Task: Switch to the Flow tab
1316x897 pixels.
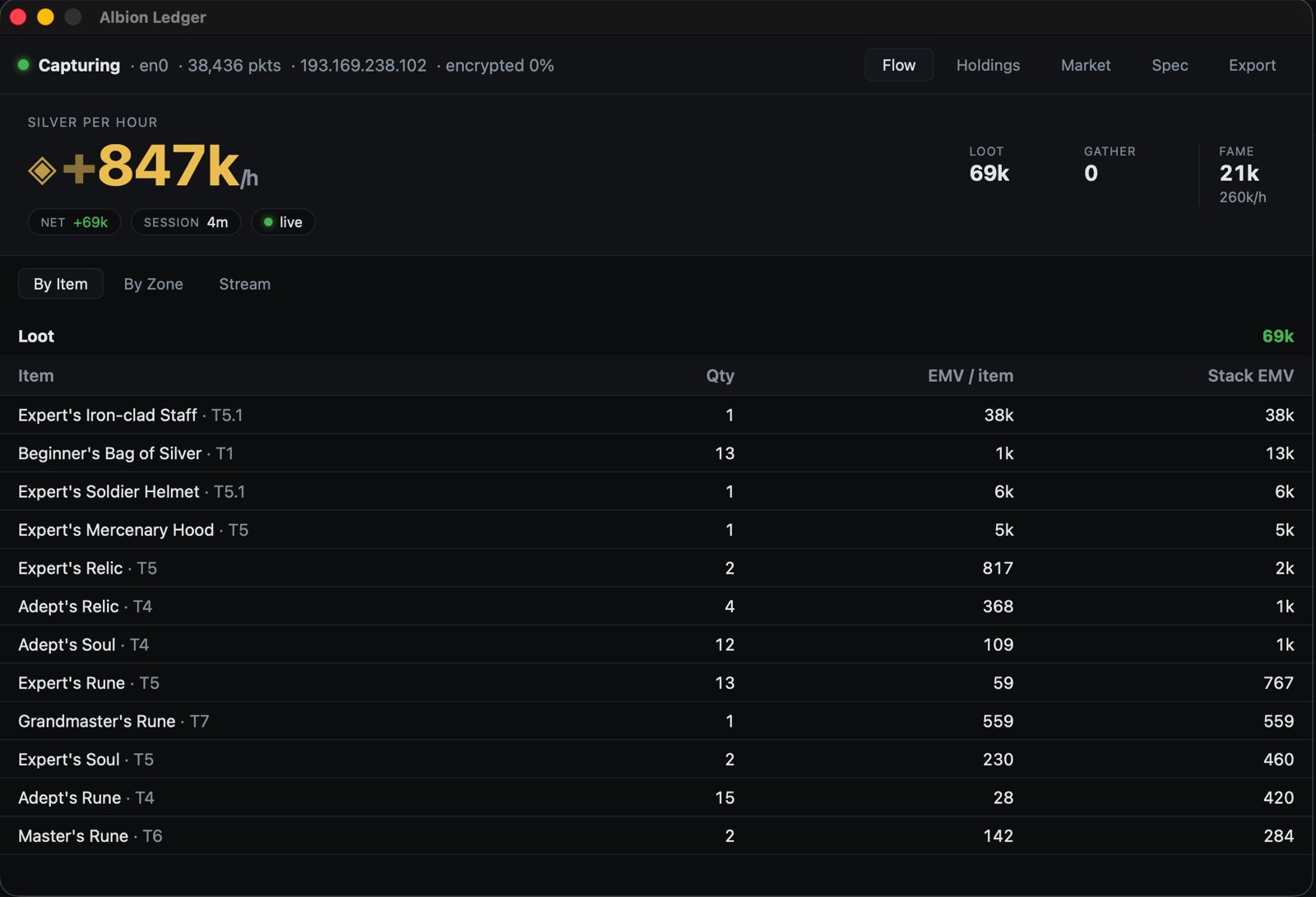Action: pos(898,65)
